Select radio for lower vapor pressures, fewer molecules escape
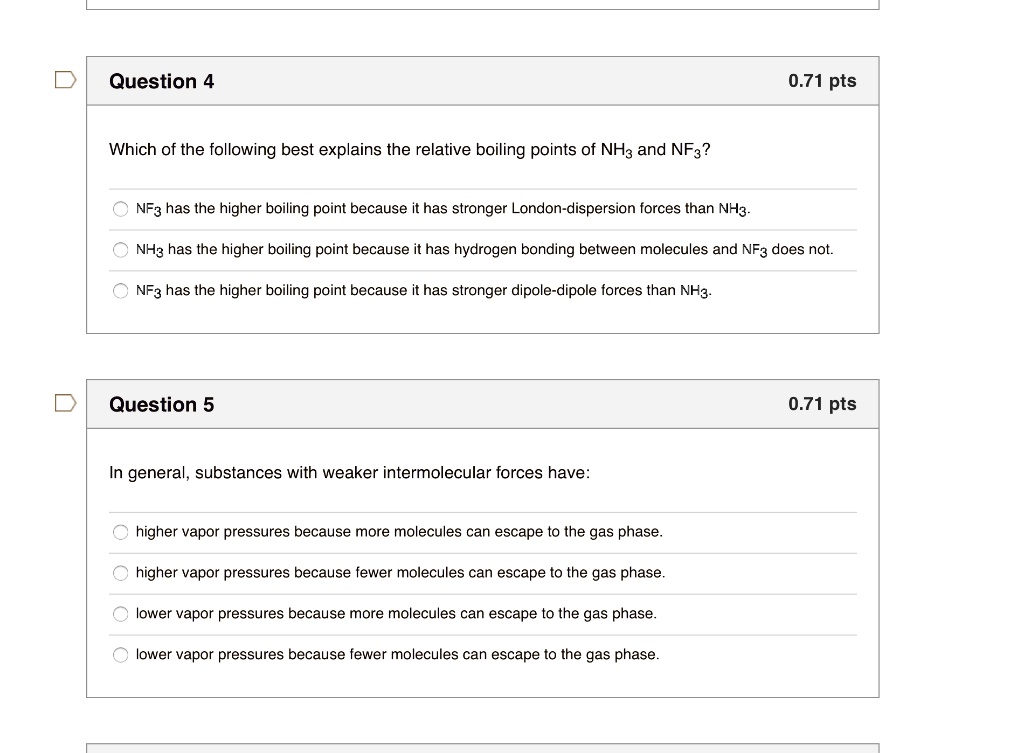This screenshot has height=753, width=1024. tap(120, 655)
